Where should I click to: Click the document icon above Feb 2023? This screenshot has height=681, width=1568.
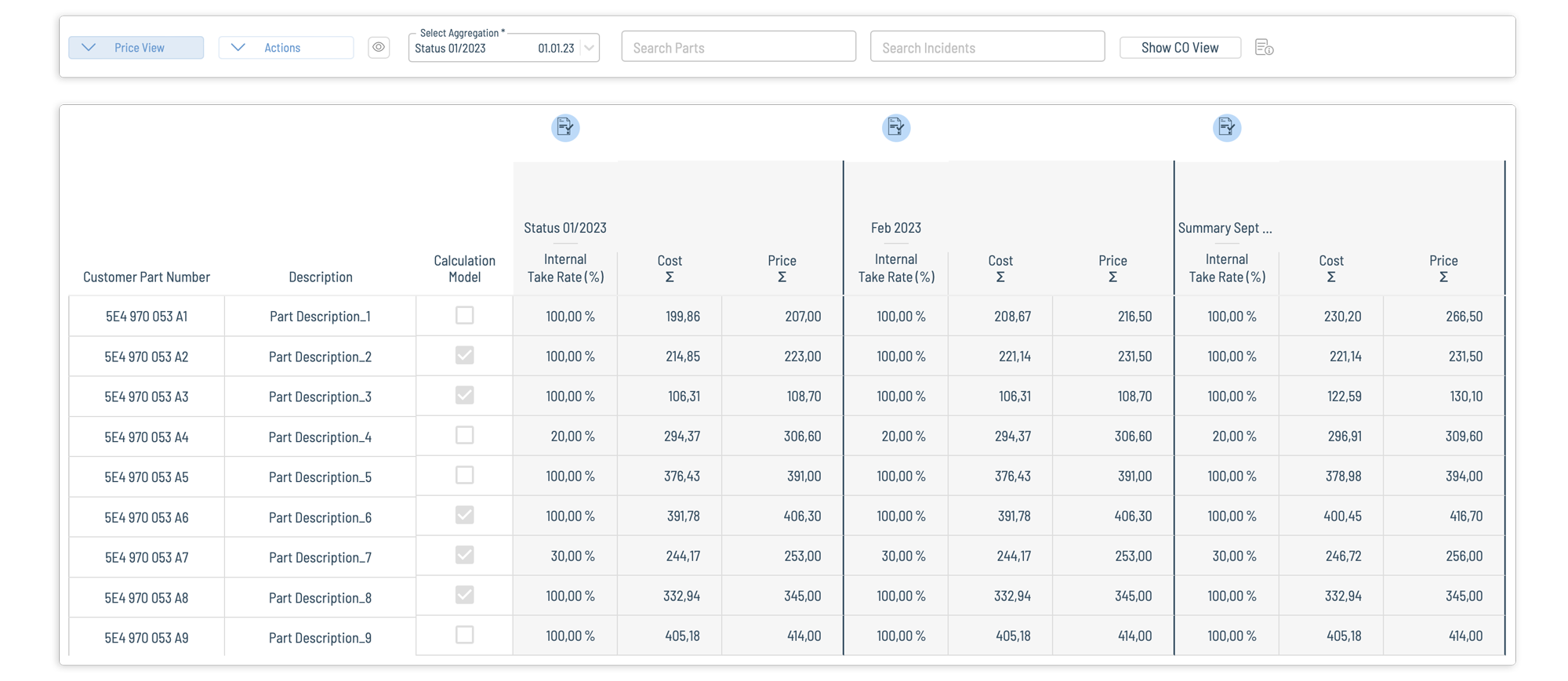pos(896,127)
